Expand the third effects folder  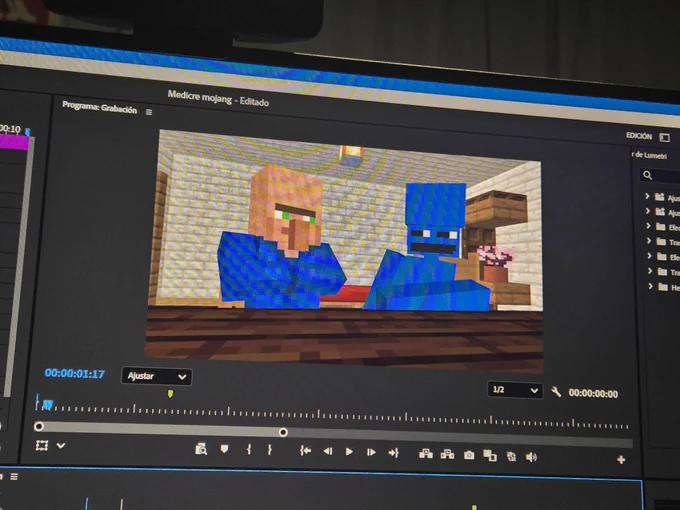coord(648,226)
